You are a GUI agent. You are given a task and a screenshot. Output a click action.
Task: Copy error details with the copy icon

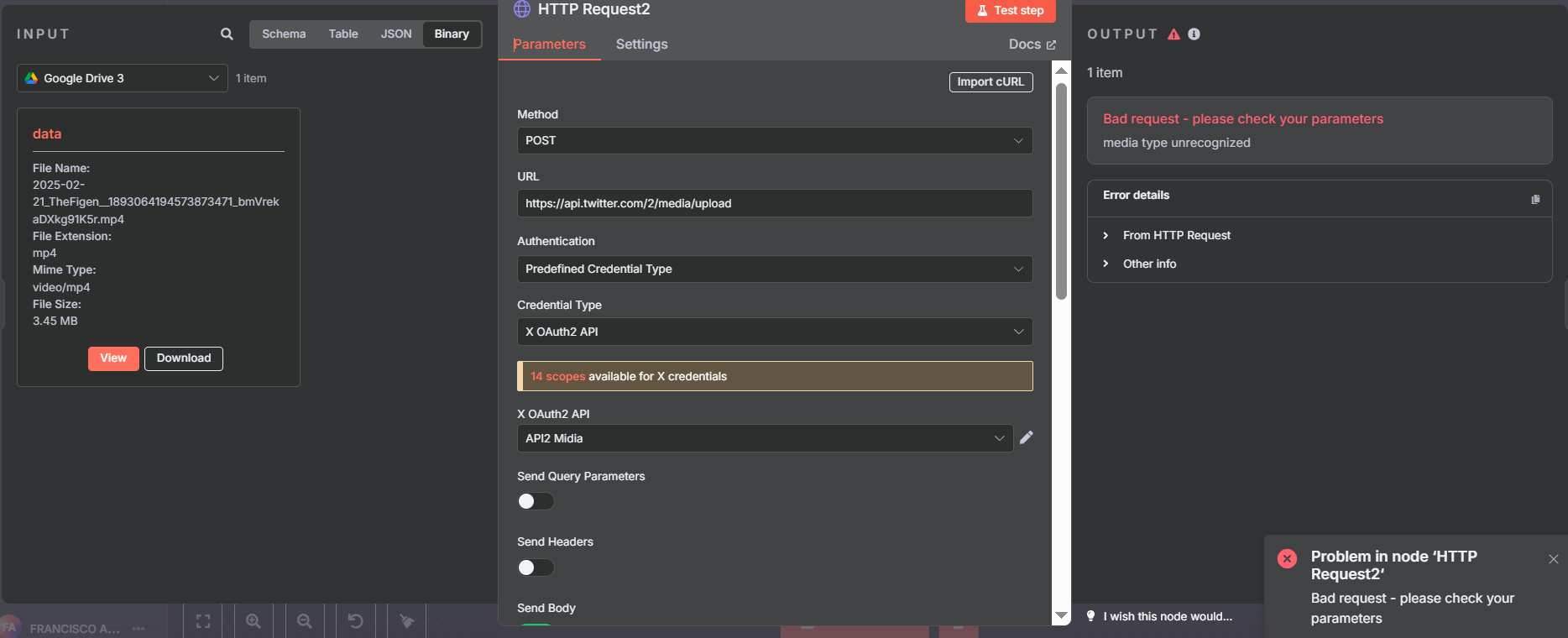[x=1535, y=199]
